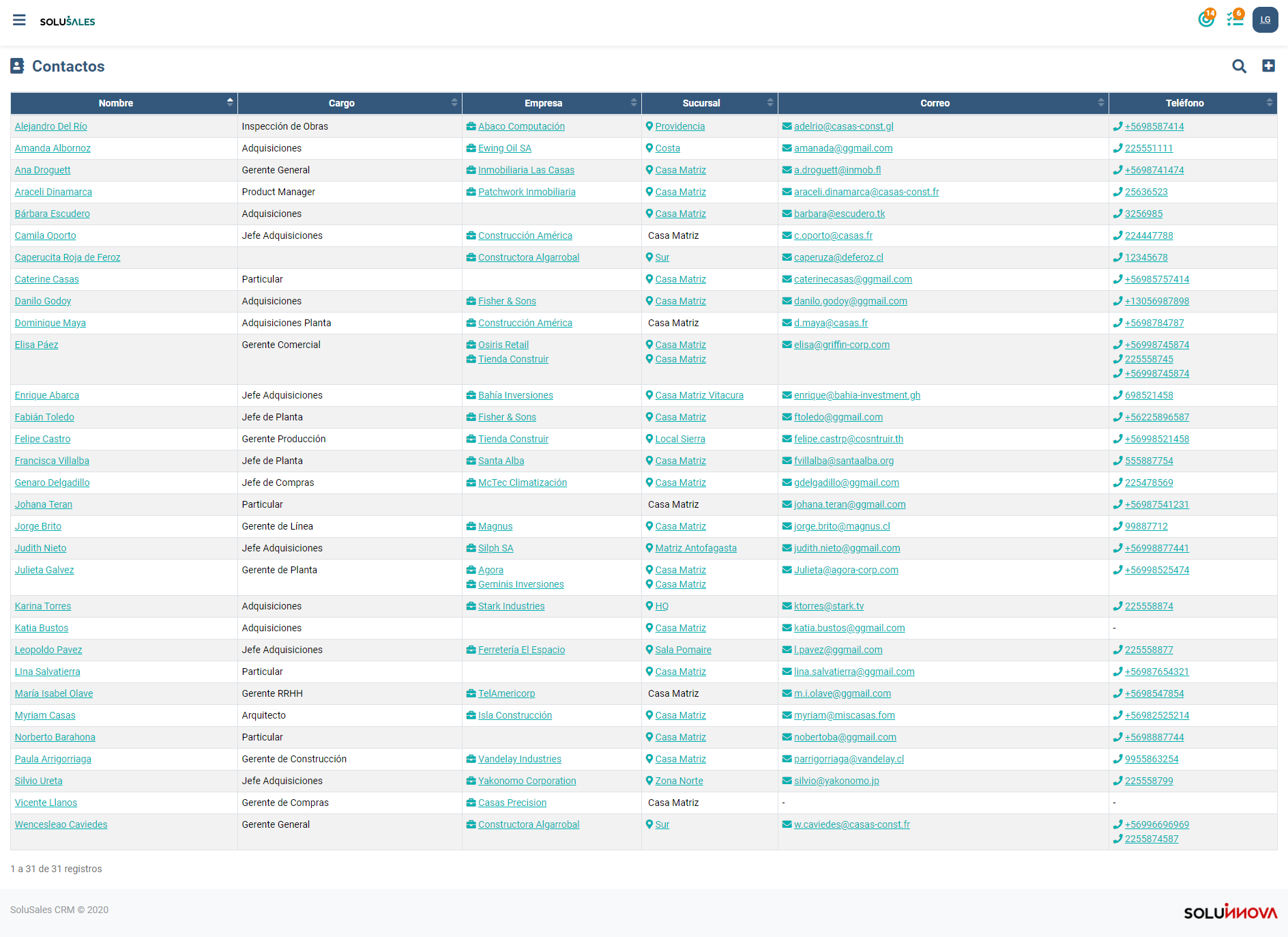This screenshot has width=1288, height=937.
Task: Click phone icon next to 698521458
Action: pyautogui.click(x=1117, y=395)
